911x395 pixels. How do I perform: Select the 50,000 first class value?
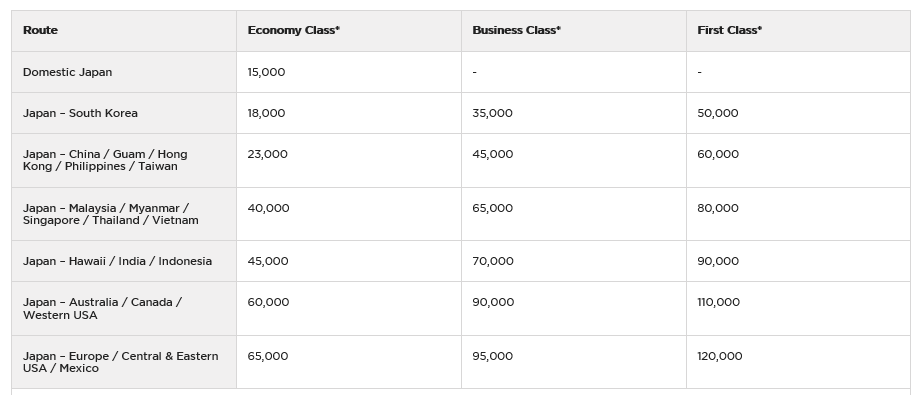(718, 113)
